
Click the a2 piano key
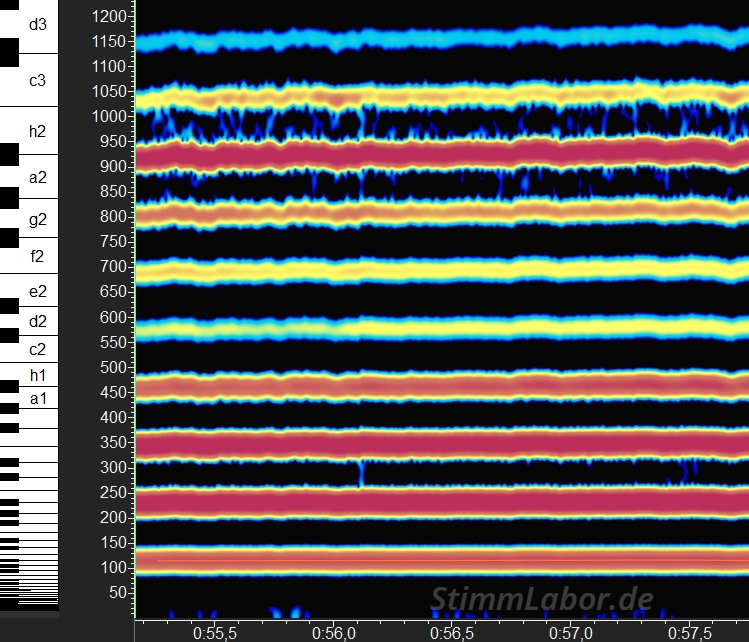(38, 178)
